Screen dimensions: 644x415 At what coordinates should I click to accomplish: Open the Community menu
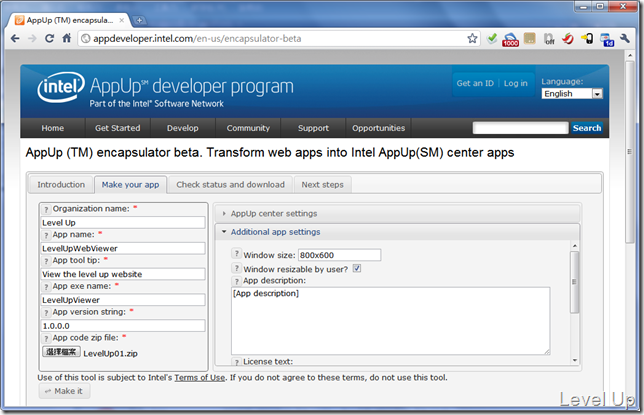point(248,128)
